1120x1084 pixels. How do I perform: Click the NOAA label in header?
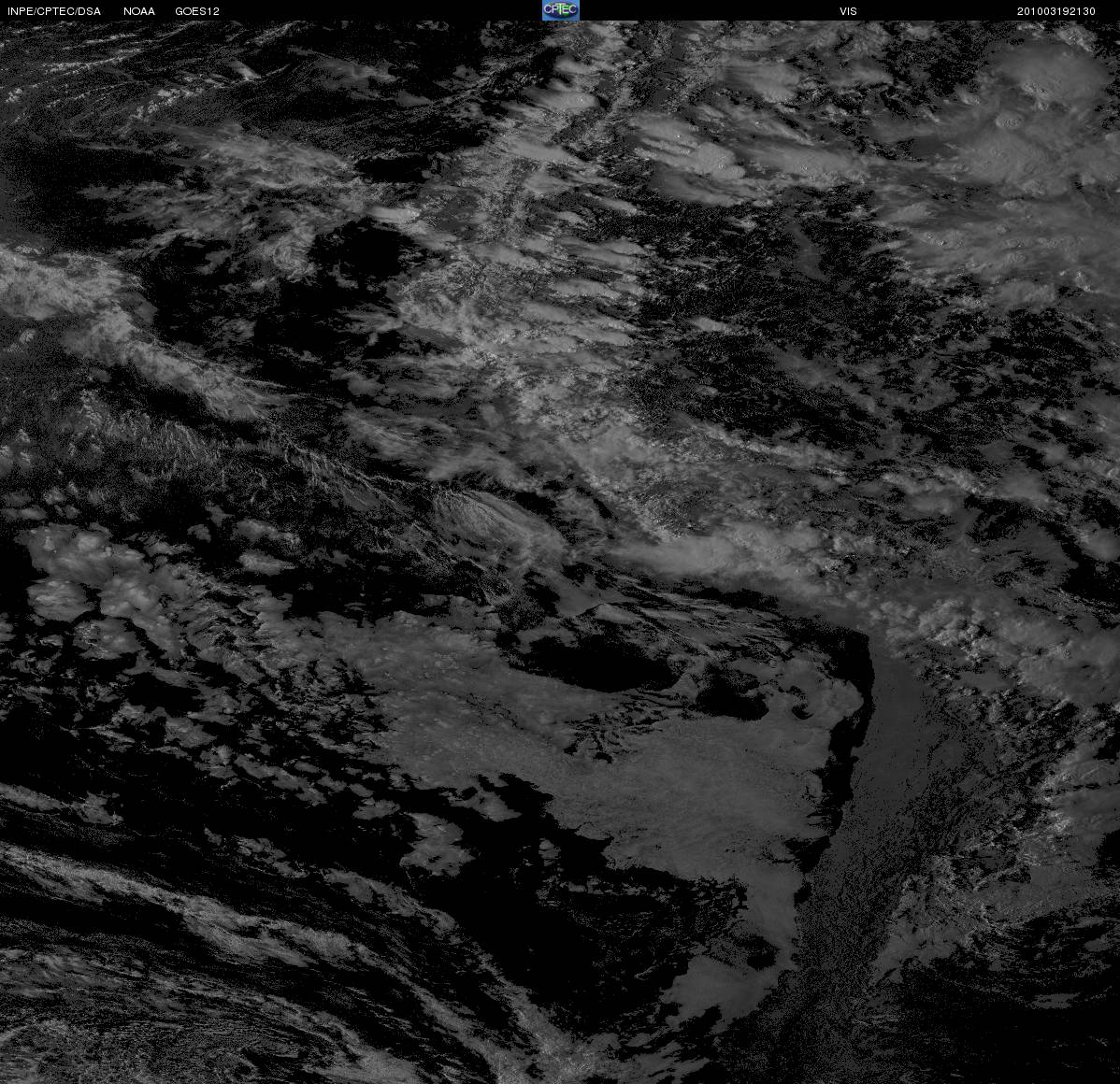139,11
